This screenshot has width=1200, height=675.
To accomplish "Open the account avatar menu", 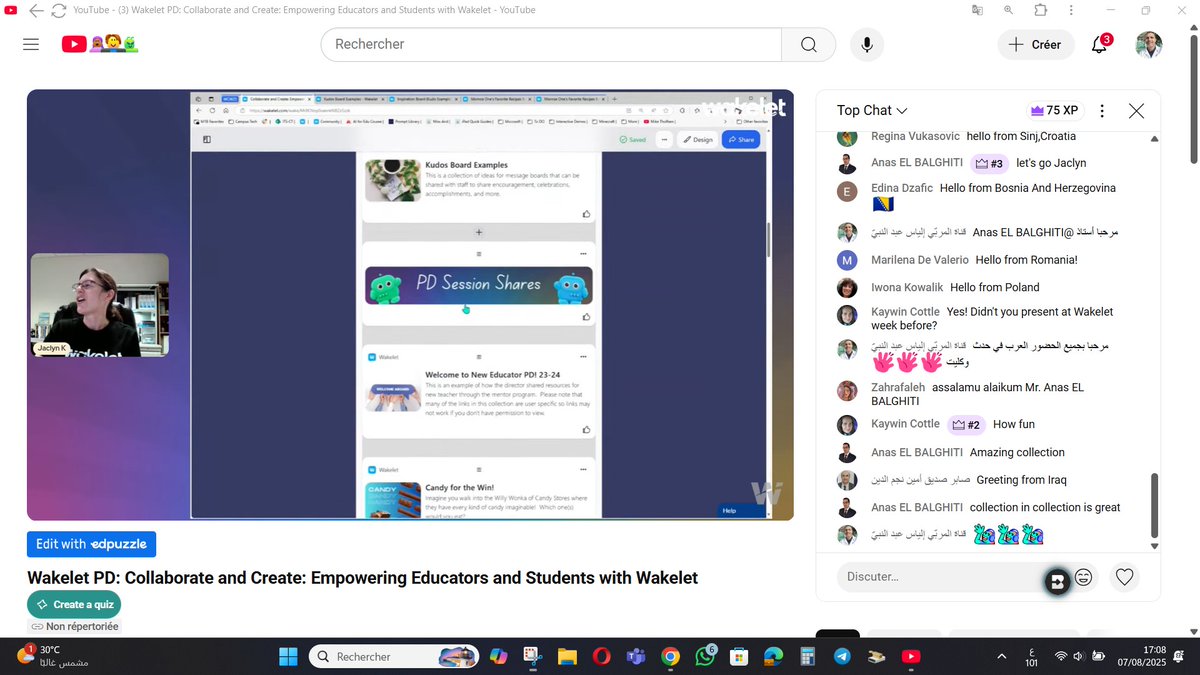I will click(x=1148, y=45).
